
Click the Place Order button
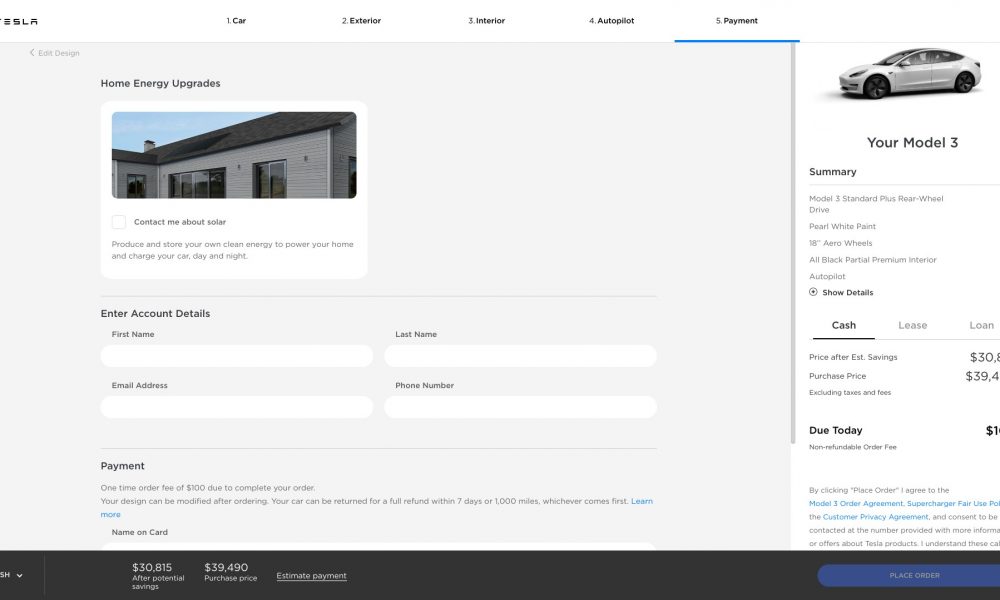909,575
